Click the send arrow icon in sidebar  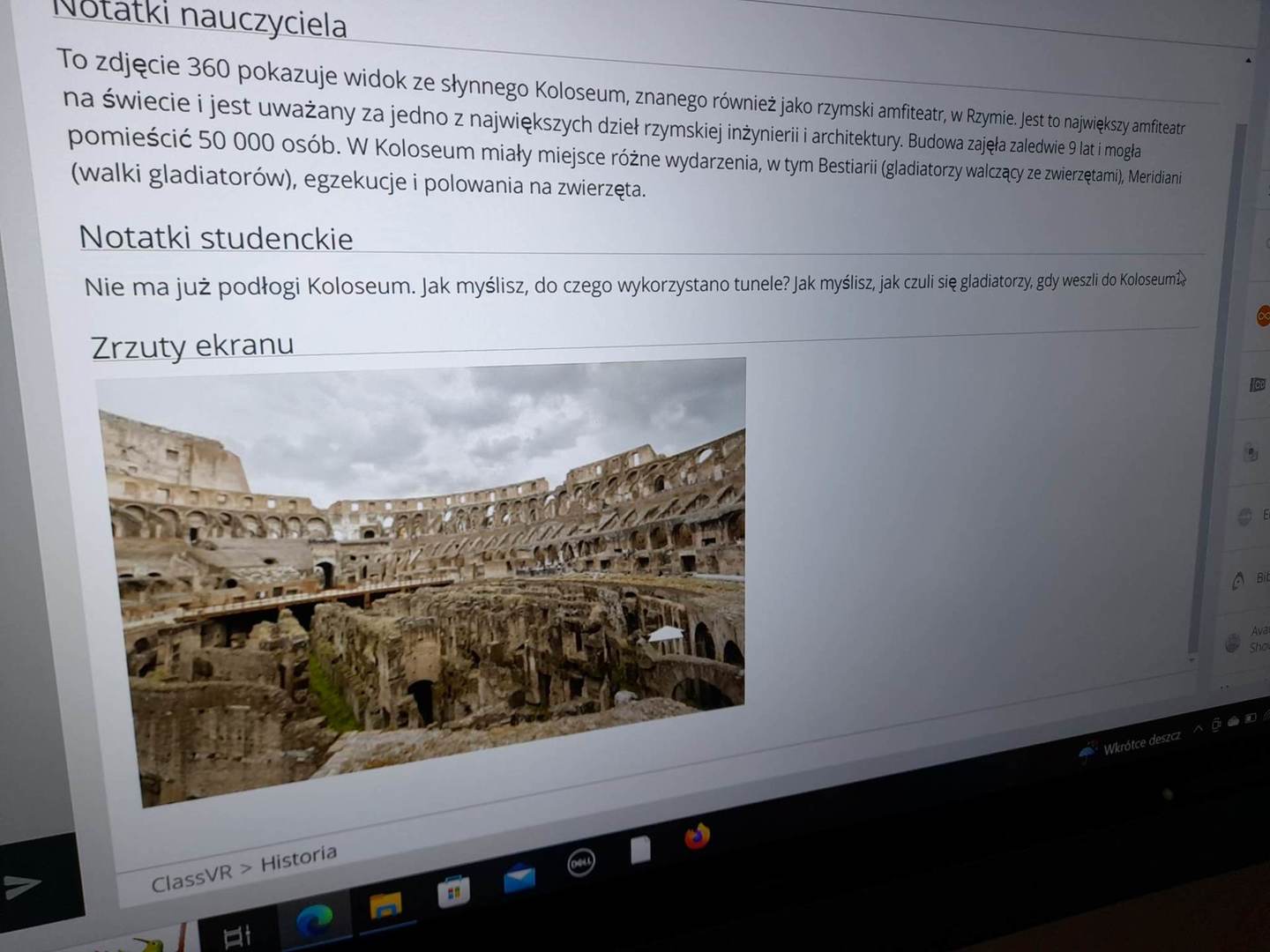22,885
